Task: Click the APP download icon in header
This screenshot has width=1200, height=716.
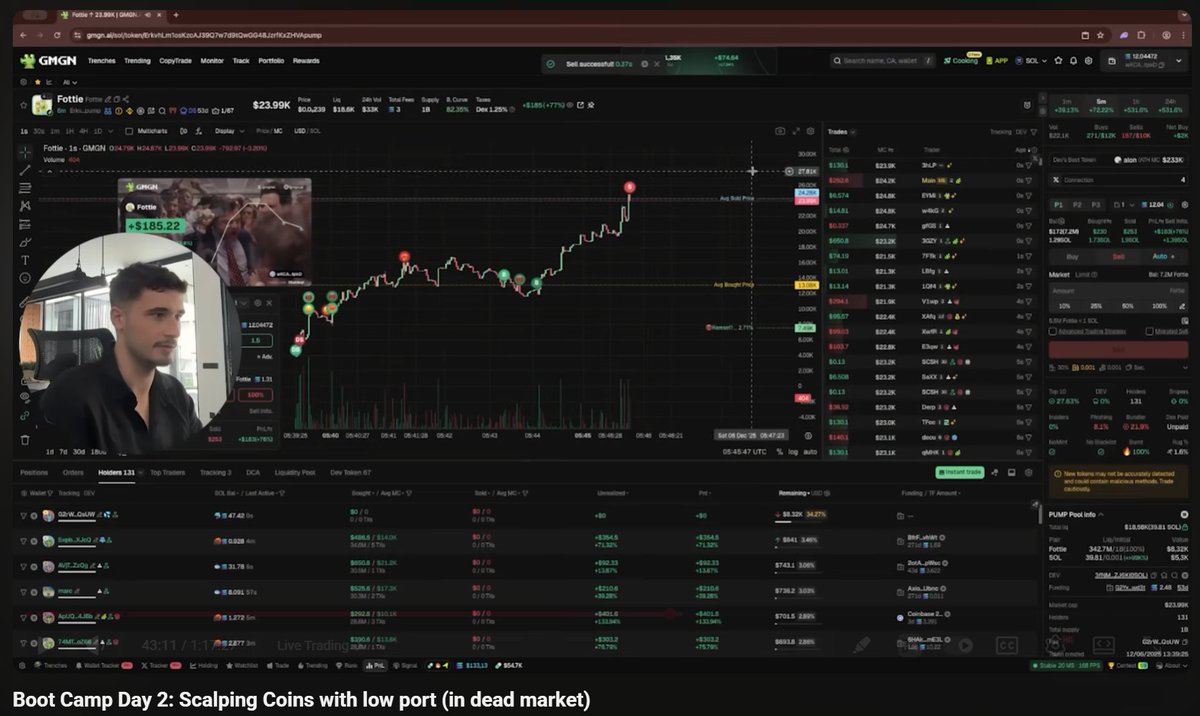Action: (996, 61)
